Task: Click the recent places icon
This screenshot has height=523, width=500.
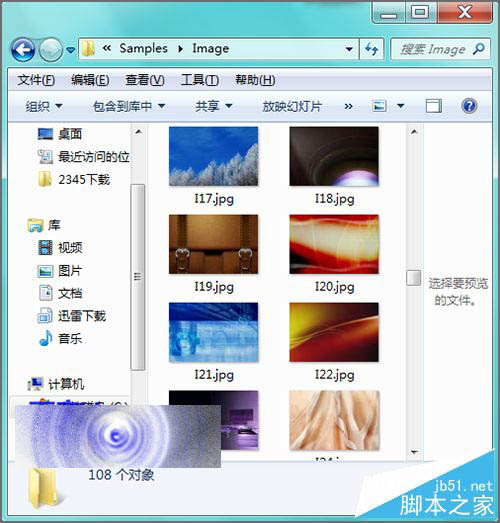Action: pos(45,157)
